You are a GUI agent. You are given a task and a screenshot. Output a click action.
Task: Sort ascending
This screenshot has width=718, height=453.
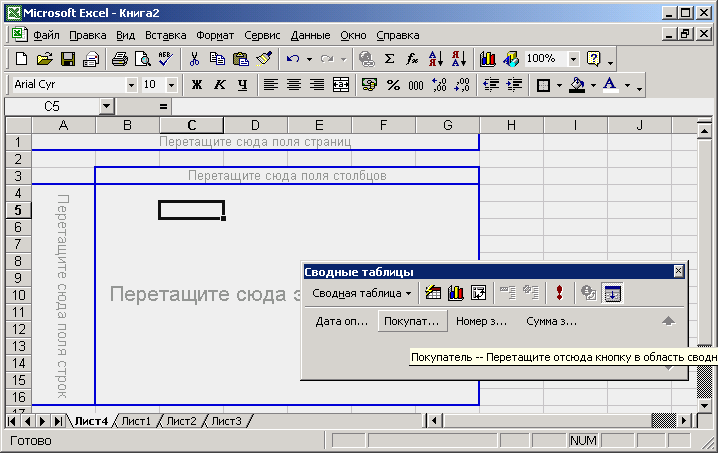tap(435, 59)
